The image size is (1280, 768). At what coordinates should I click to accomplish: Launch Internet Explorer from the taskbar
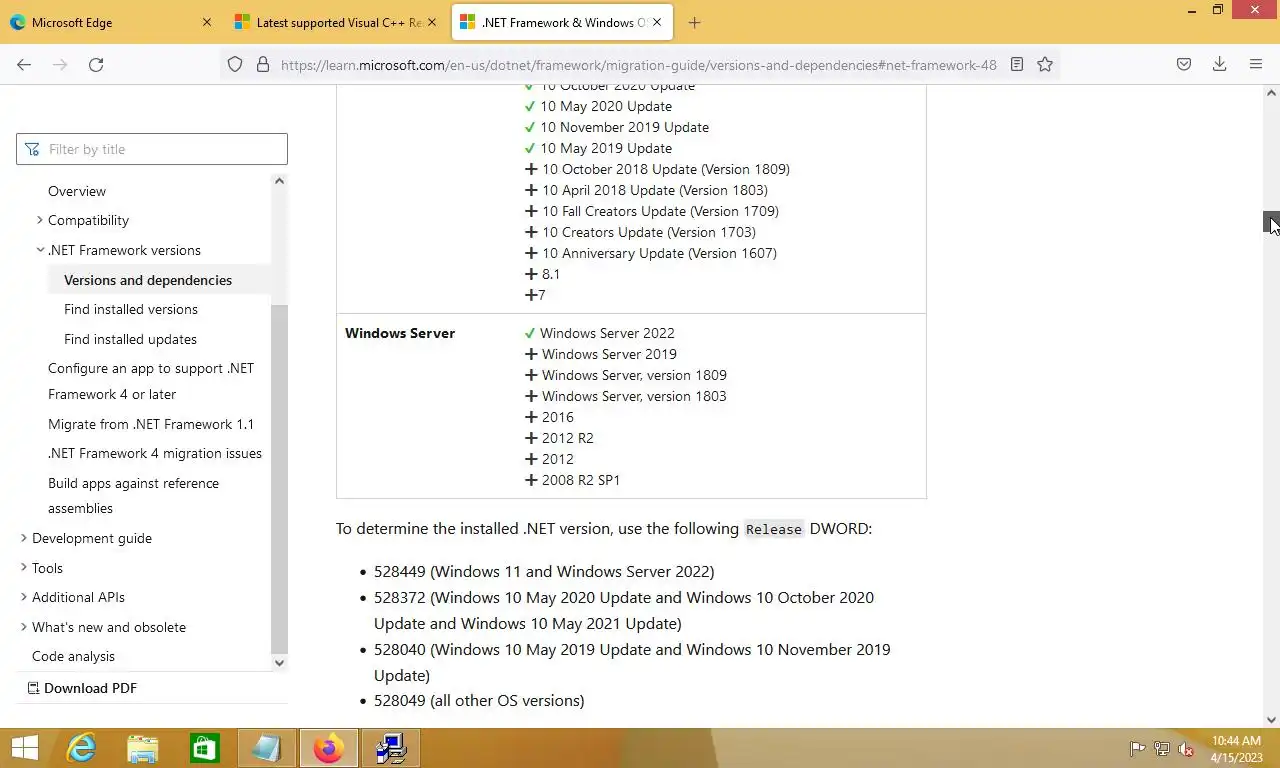pyautogui.click(x=81, y=748)
